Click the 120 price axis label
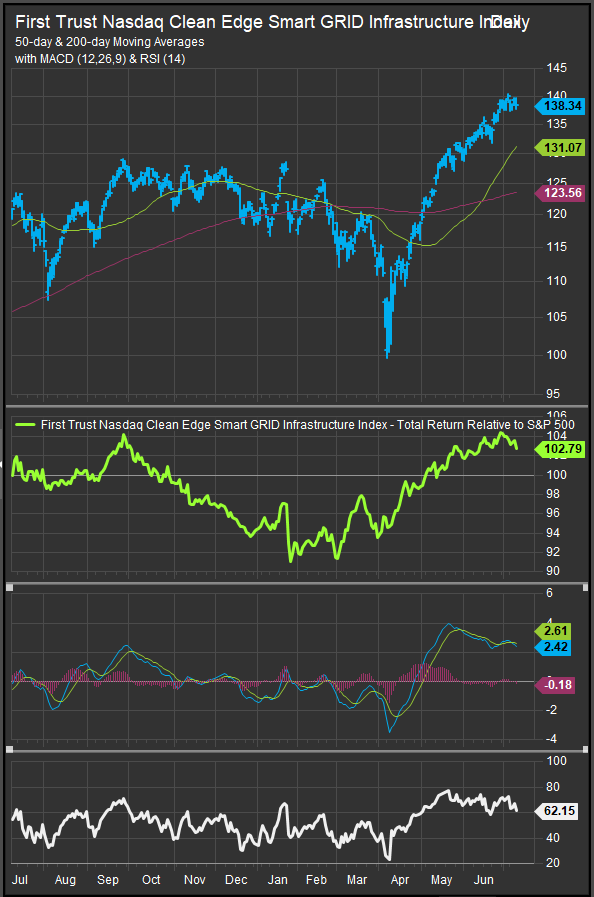 coord(557,214)
